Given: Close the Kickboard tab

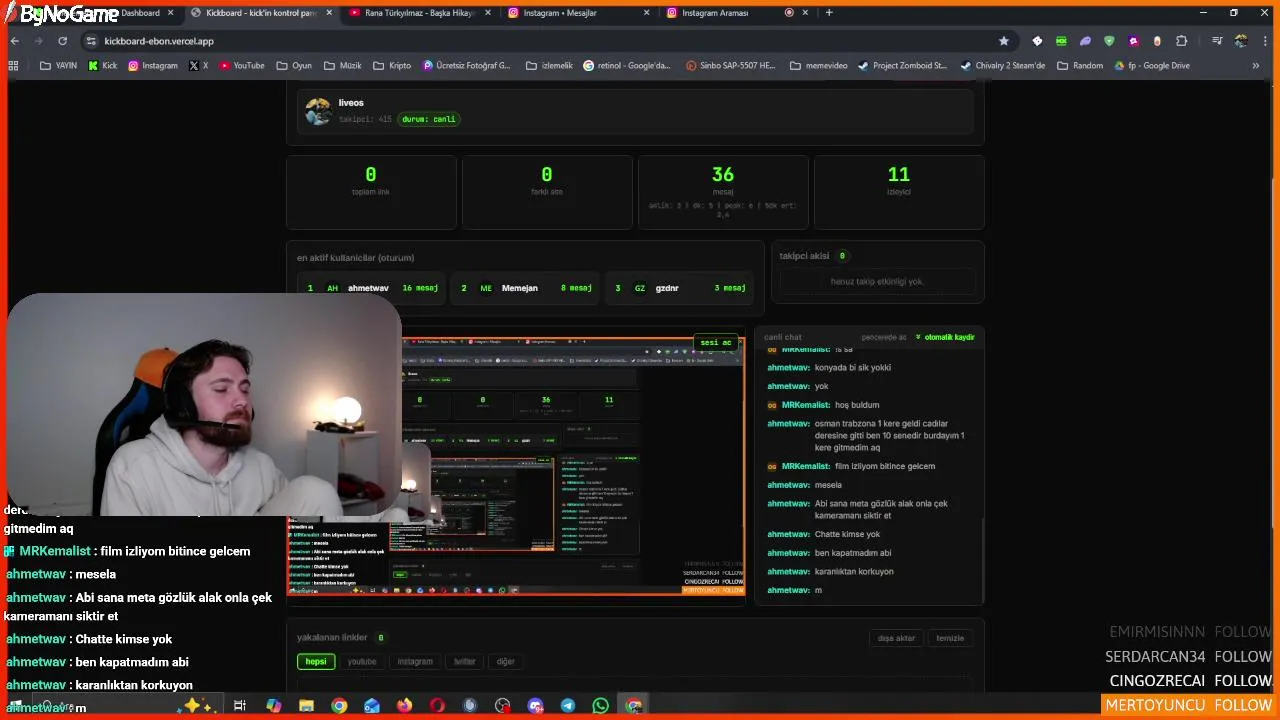Looking at the screenshot, I should 330,13.
